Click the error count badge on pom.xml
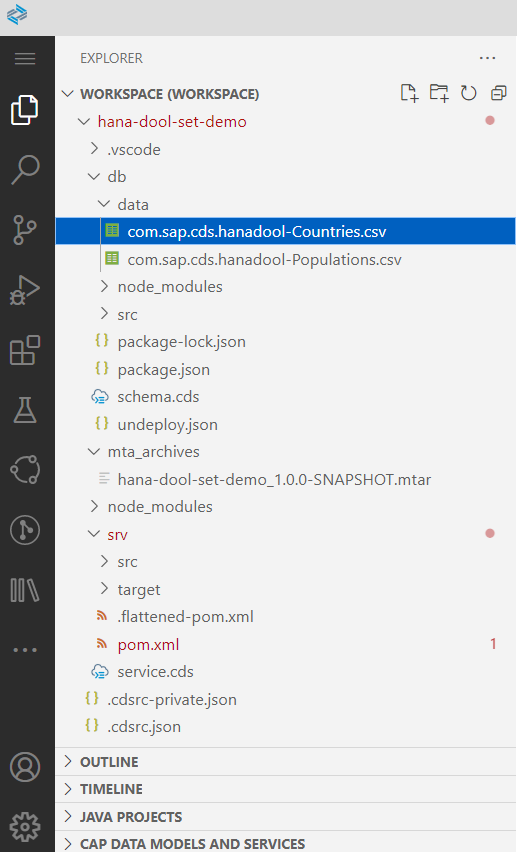Image resolution: width=517 pixels, height=852 pixels. point(493,644)
